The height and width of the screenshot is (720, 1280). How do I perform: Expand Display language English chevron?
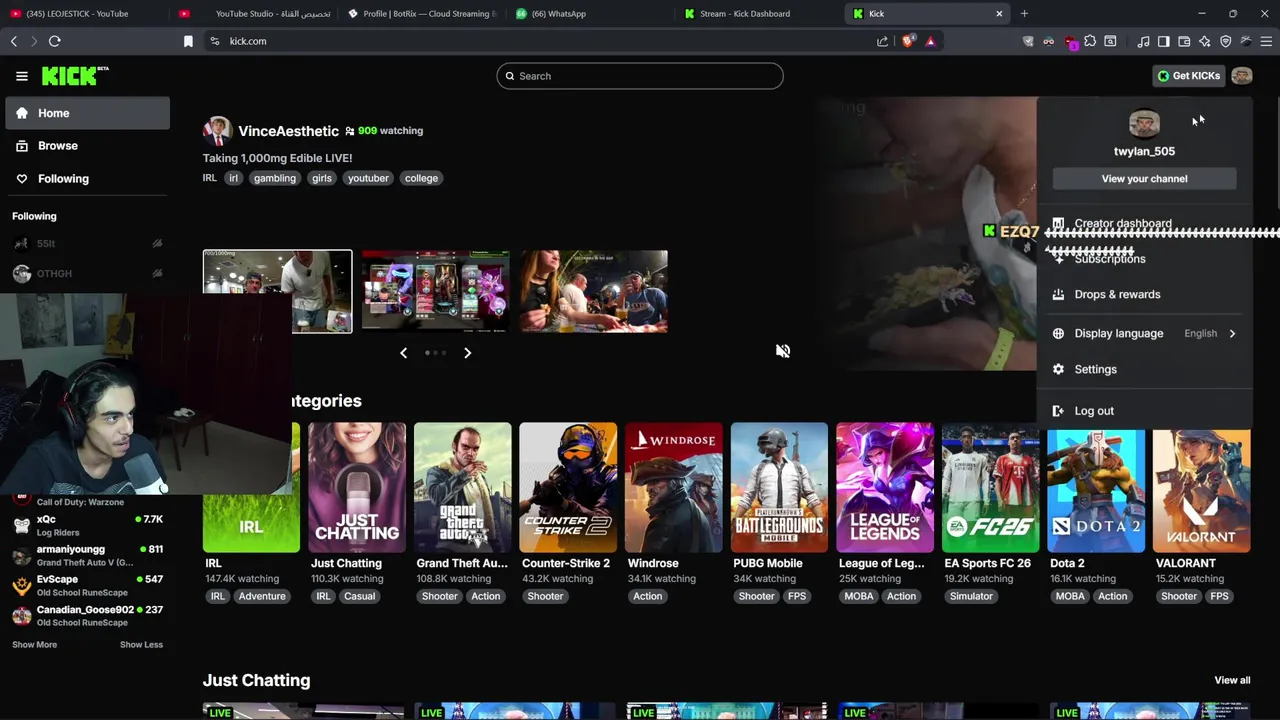coord(1232,333)
